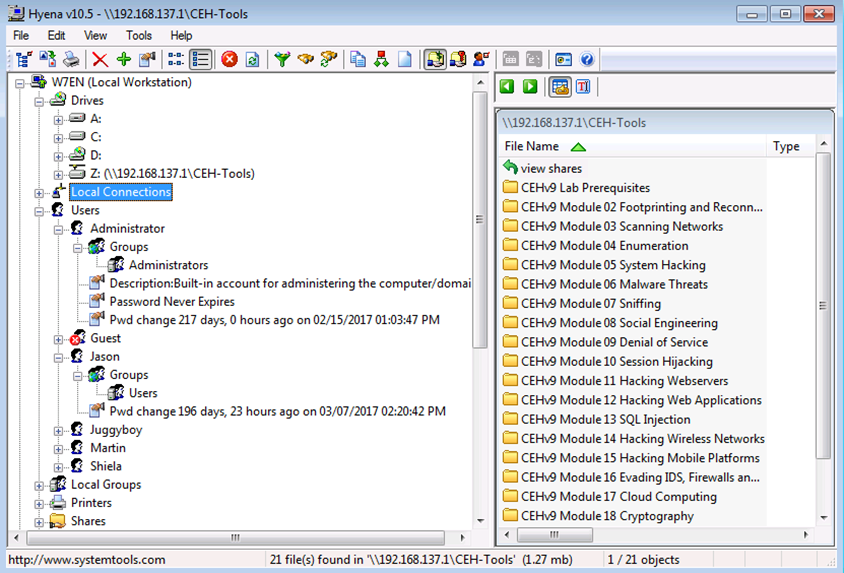The width and height of the screenshot is (844, 573).
Task: Click the file list vertical scrollbar thumb
Action: 822,306
